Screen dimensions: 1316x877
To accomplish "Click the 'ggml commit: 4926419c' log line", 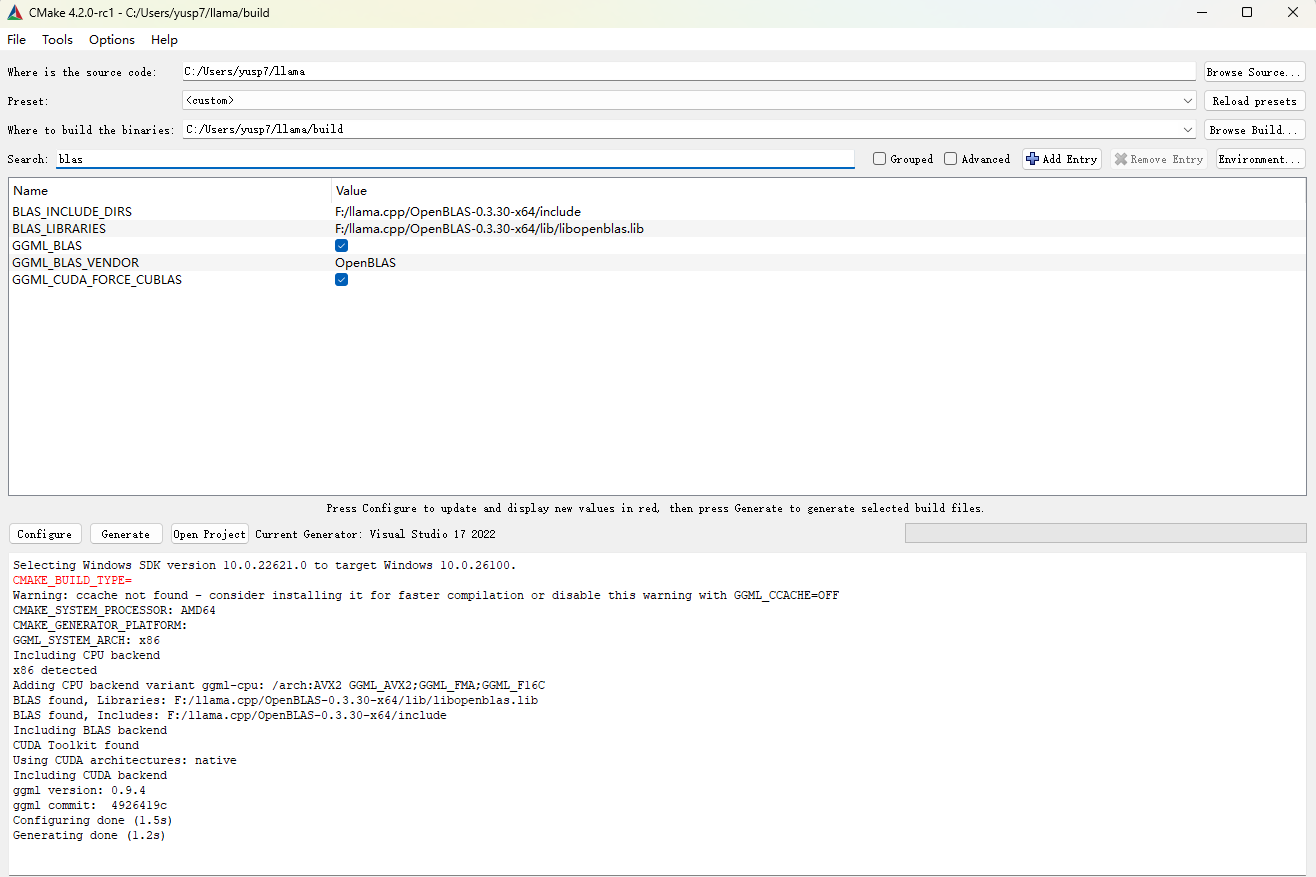I will [90, 805].
